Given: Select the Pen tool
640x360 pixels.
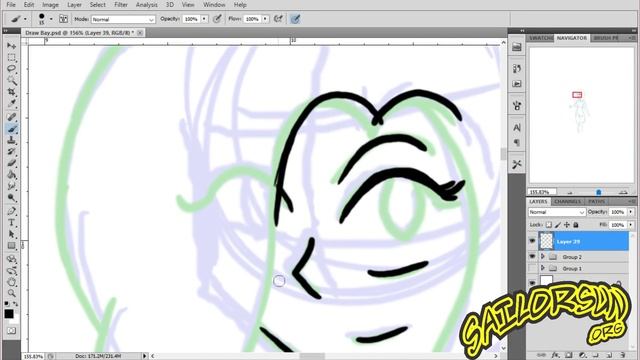Looking at the screenshot, I should point(11,211).
